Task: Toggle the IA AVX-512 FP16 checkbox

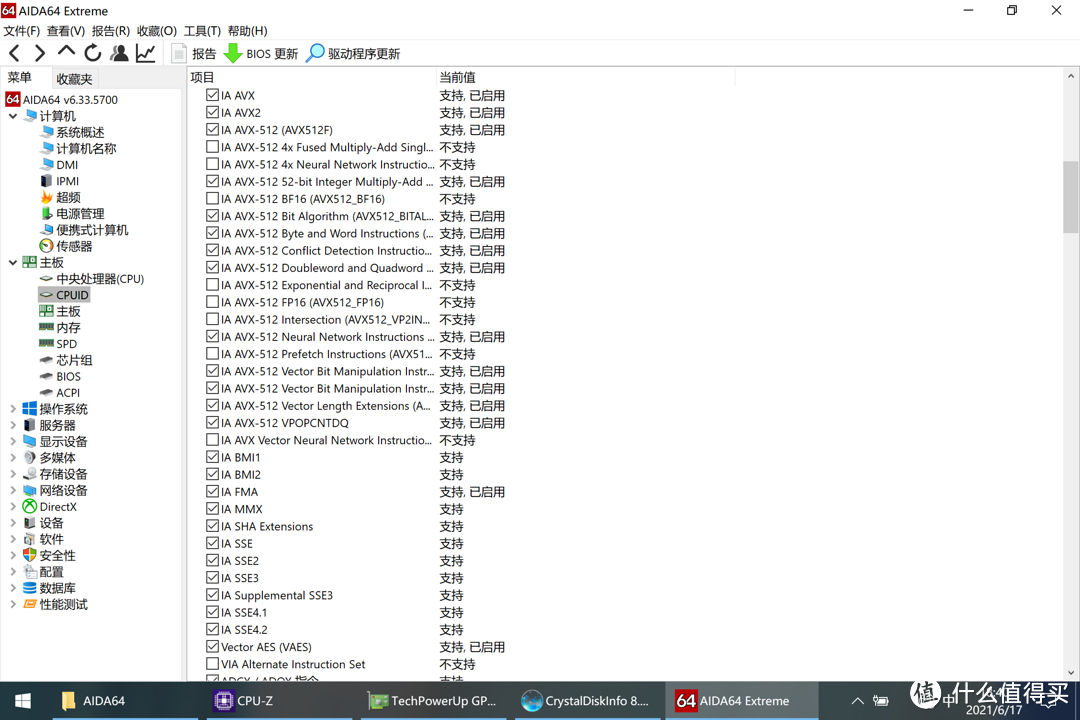Action: coord(212,302)
